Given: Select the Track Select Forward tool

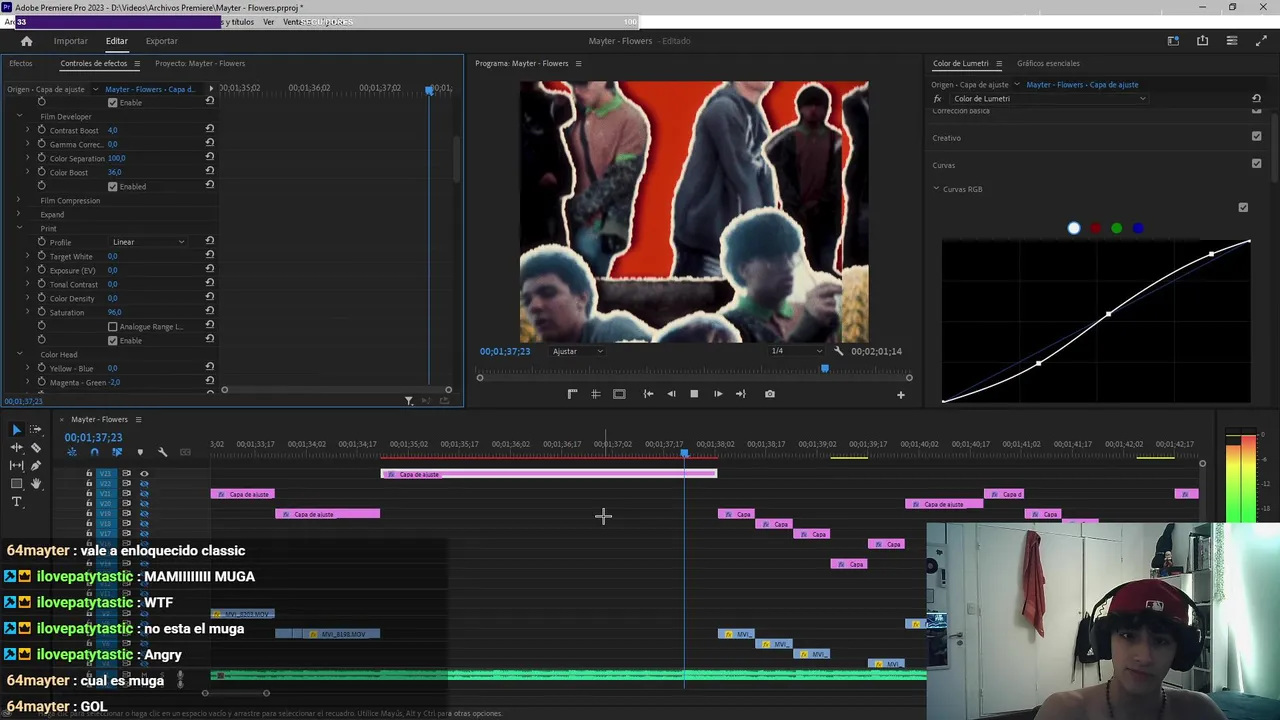Looking at the screenshot, I should (36, 430).
